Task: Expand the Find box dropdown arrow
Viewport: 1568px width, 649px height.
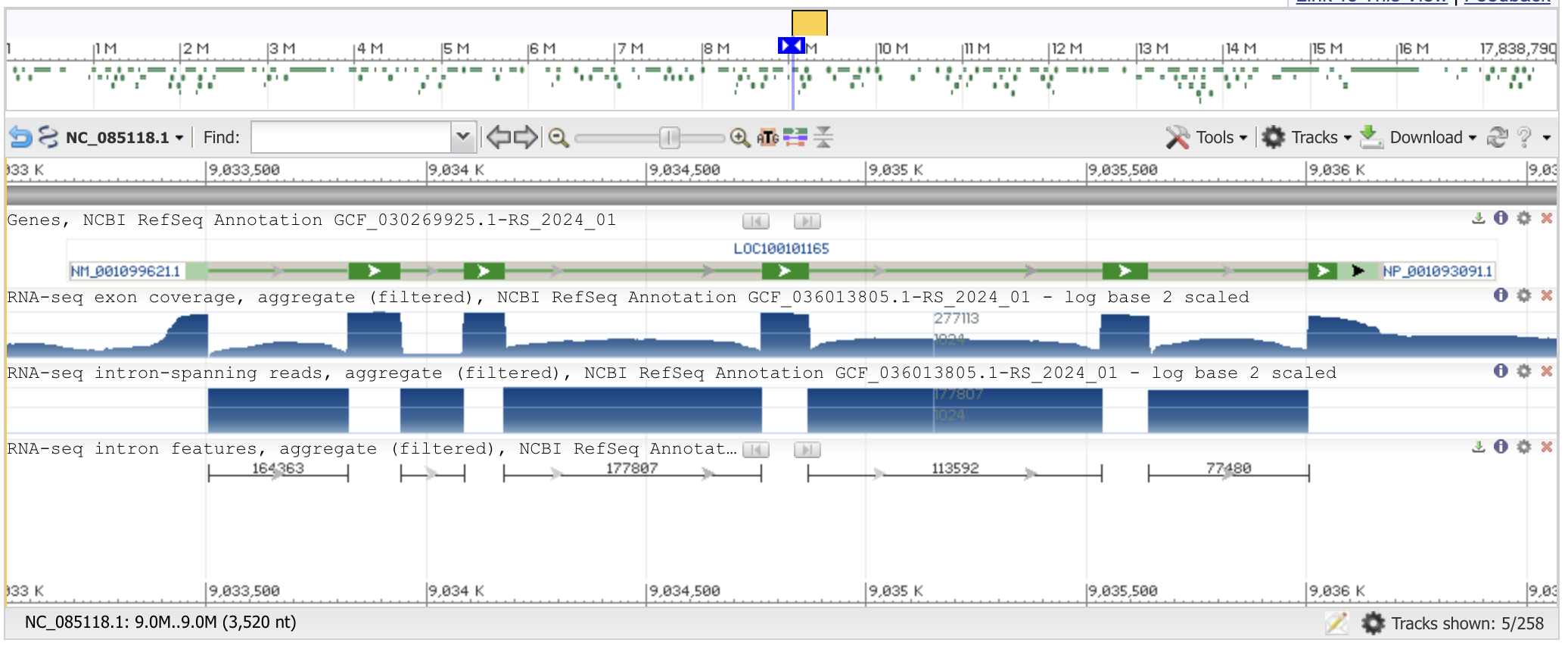Action: (x=463, y=137)
